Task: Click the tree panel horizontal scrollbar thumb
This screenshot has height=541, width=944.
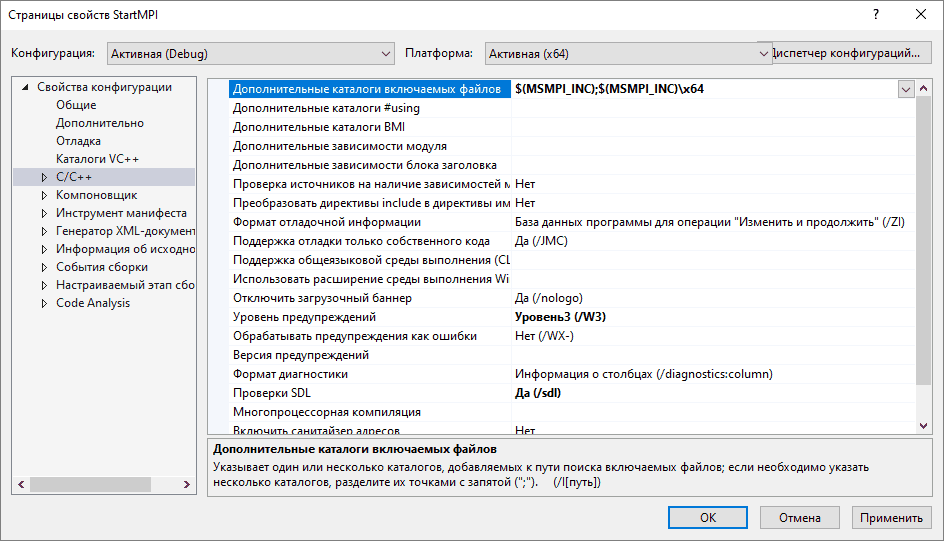Action: coord(90,484)
